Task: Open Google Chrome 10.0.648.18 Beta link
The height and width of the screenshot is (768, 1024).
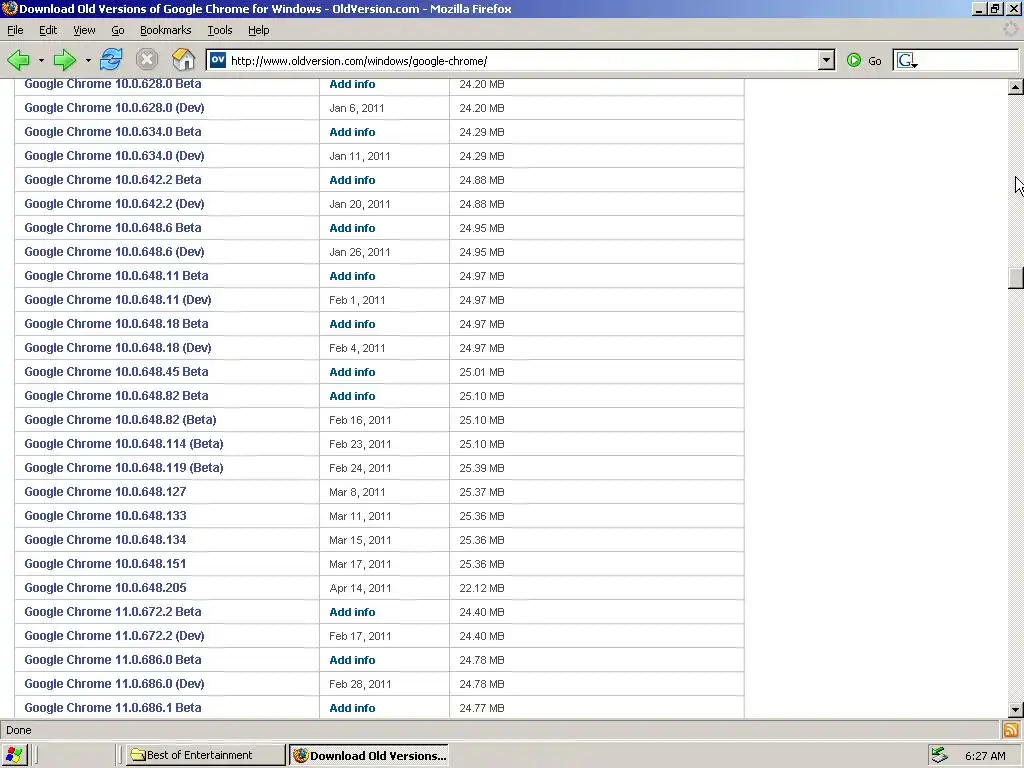Action: click(x=116, y=324)
